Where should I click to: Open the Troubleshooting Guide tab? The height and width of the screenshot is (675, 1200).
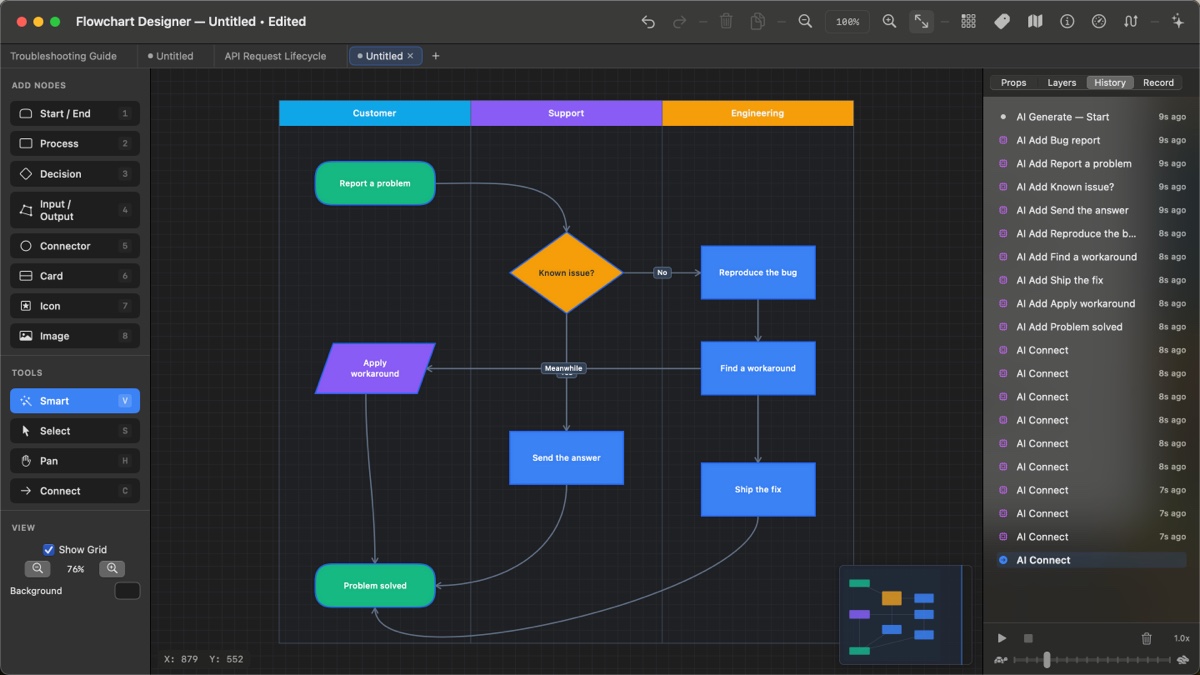[63, 56]
